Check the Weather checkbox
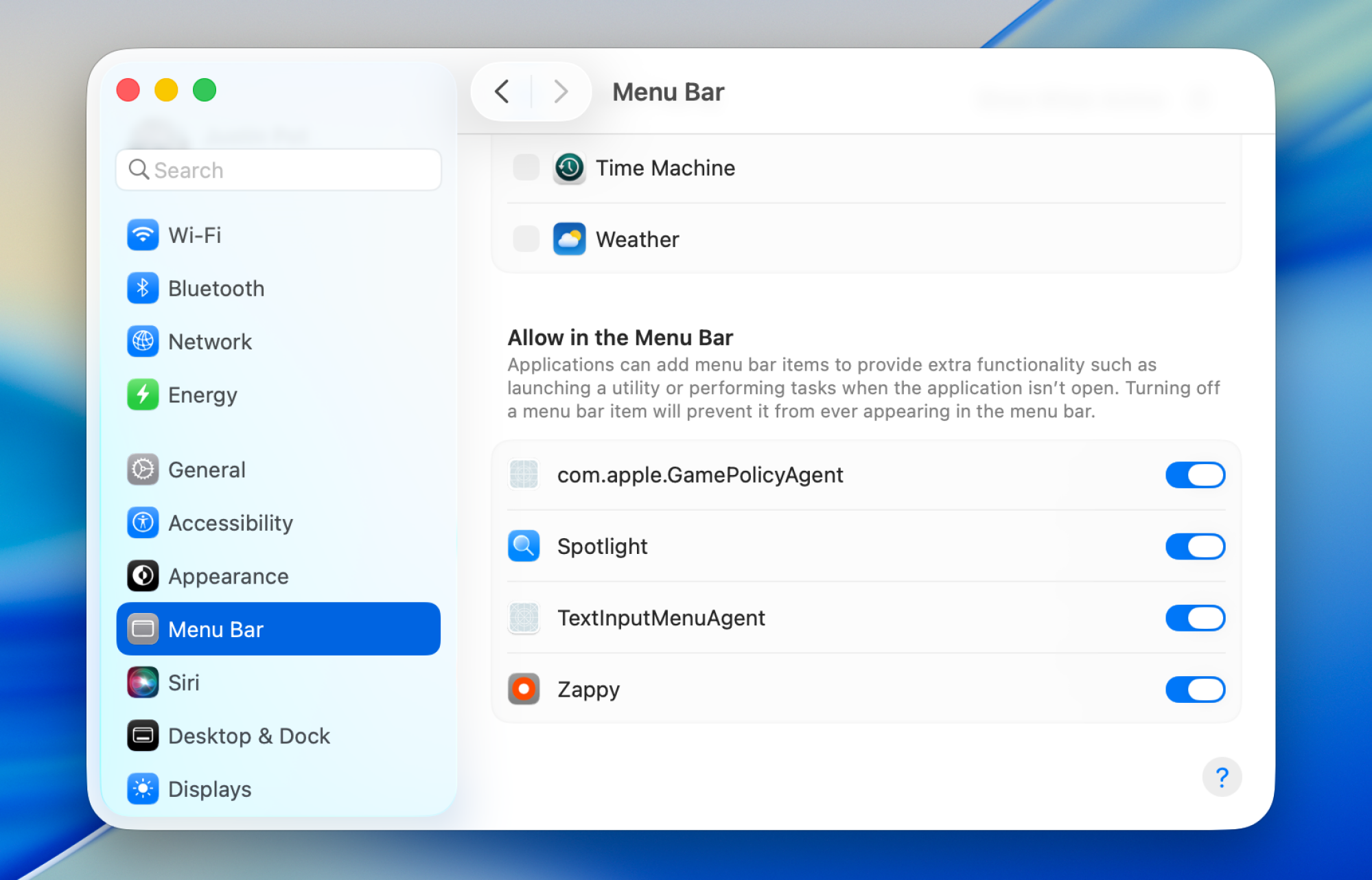This screenshot has height=880, width=1372. [x=526, y=239]
